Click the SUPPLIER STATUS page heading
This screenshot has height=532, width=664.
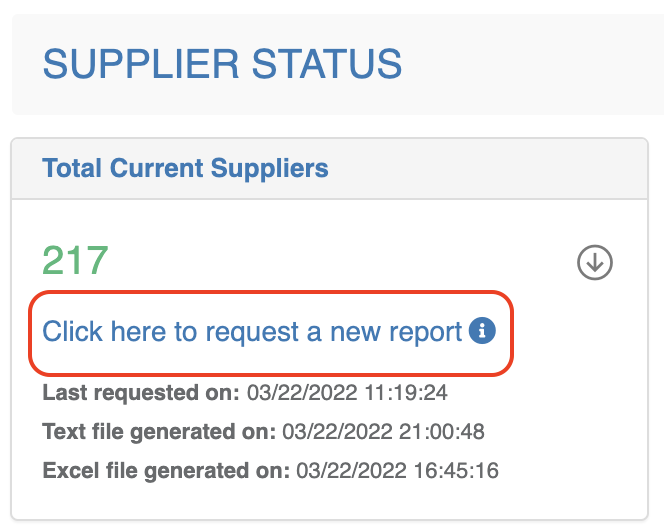(x=222, y=64)
